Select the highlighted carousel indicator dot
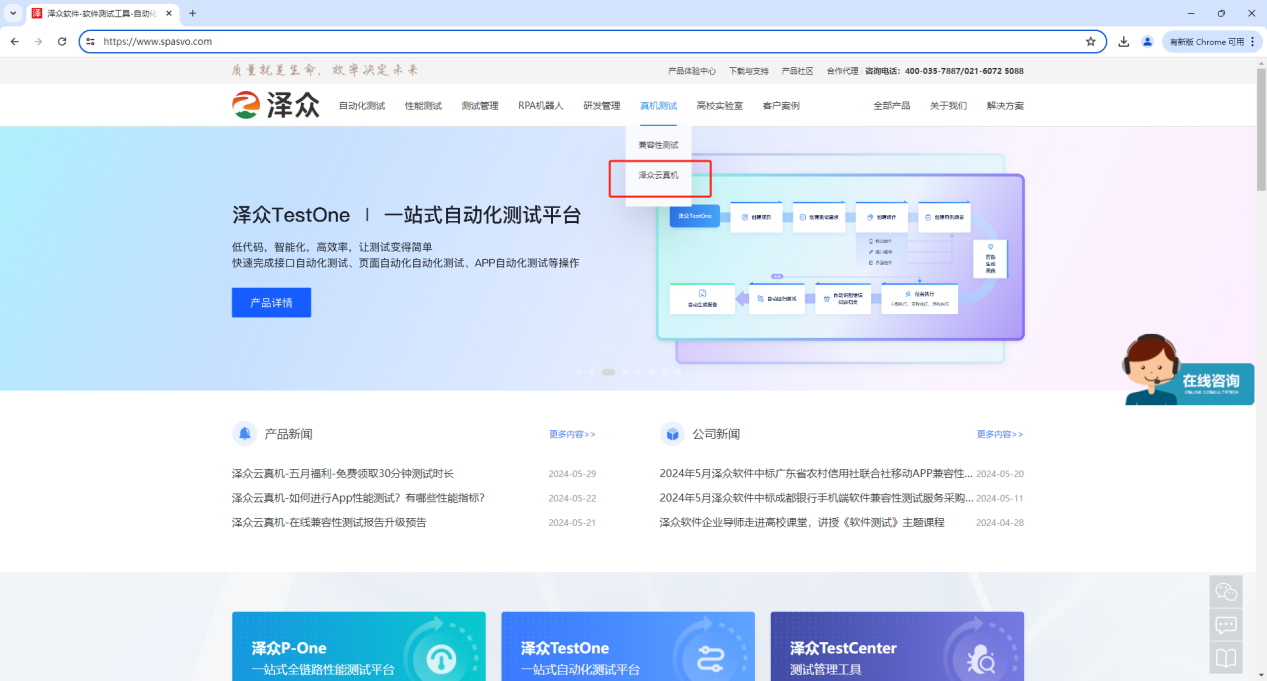The height and width of the screenshot is (681, 1267). (608, 372)
